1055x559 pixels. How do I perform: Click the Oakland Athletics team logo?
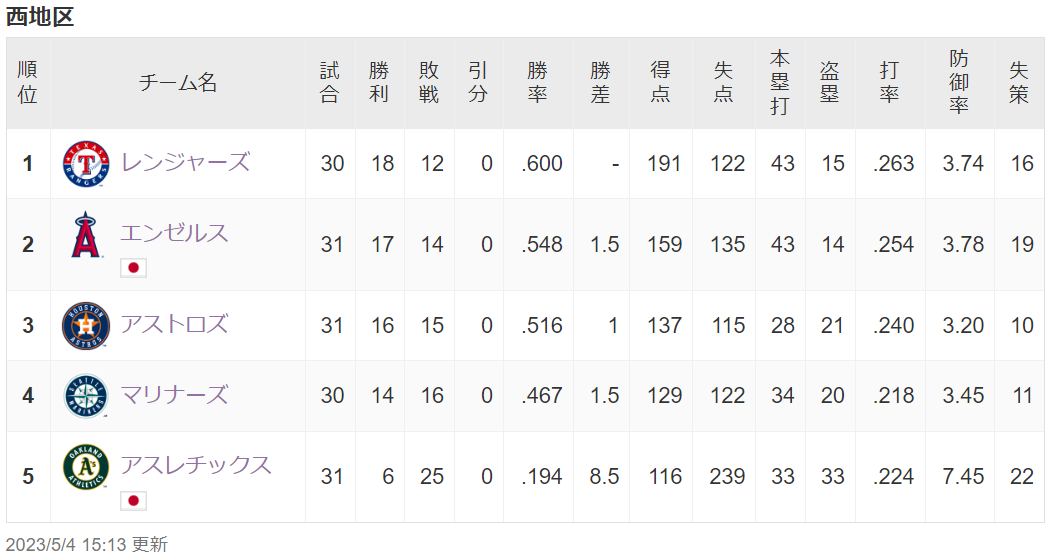(85, 467)
